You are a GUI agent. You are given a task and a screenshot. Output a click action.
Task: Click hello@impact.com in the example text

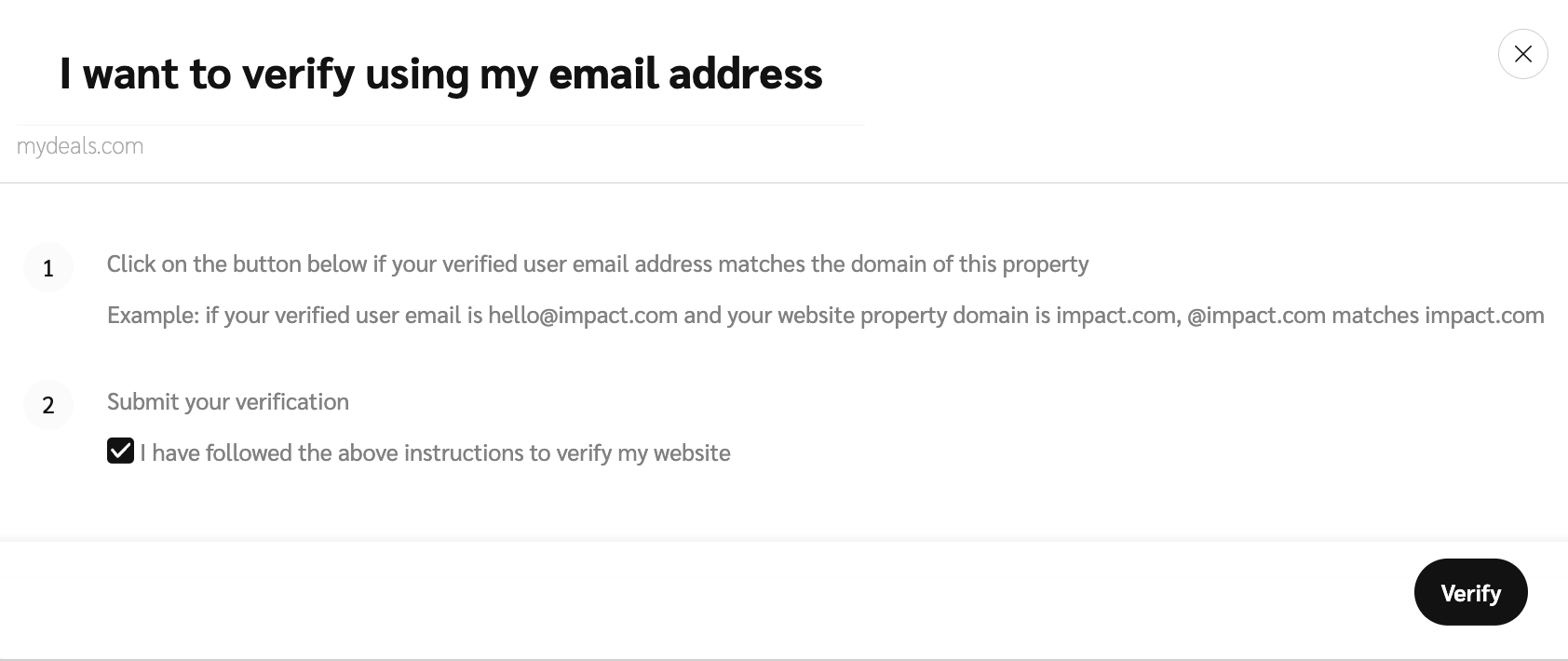tap(583, 316)
